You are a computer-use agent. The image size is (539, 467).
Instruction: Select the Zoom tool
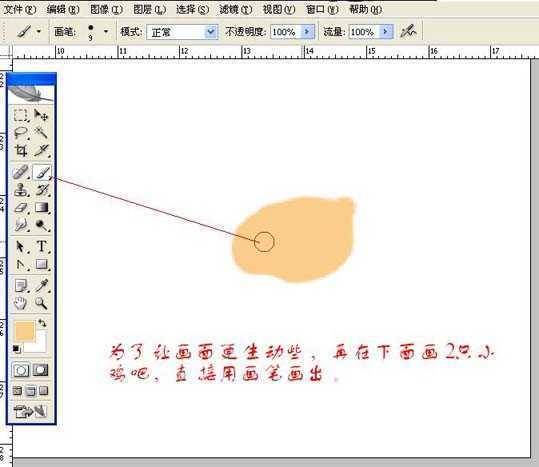click(41, 303)
